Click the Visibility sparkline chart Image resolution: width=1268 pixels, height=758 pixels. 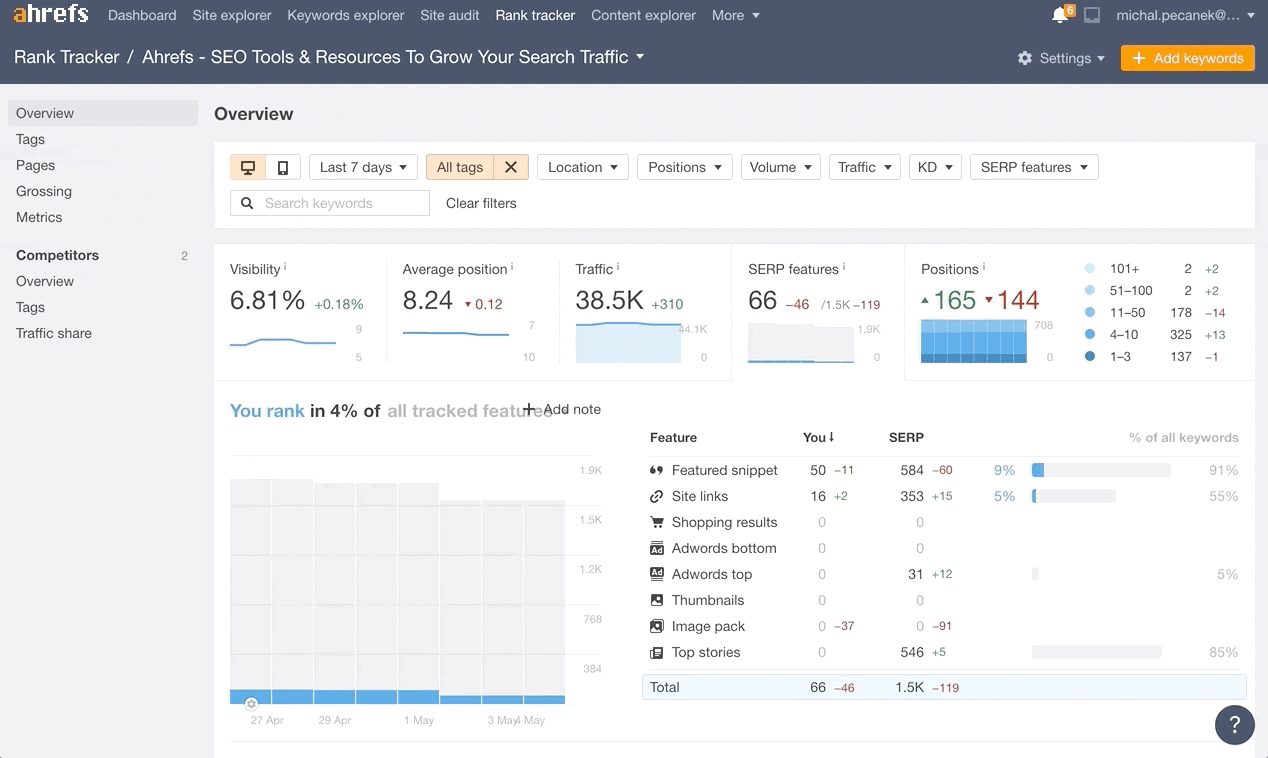click(x=283, y=343)
